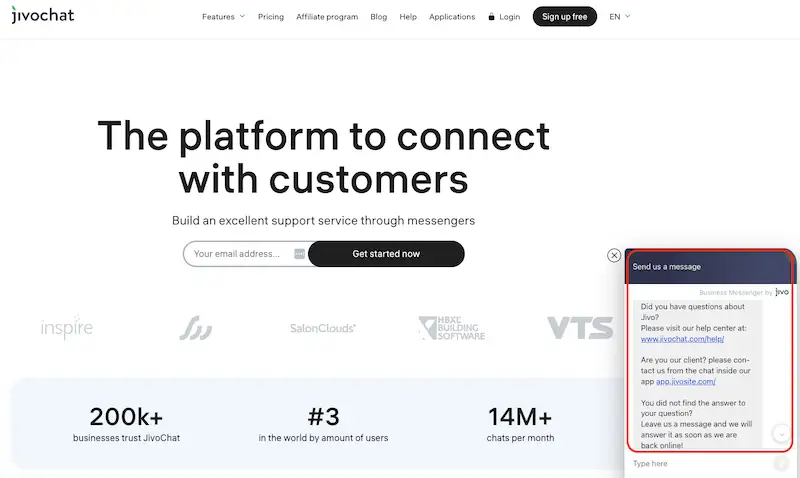Click the HBXL Building Software logo

(x=451, y=328)
